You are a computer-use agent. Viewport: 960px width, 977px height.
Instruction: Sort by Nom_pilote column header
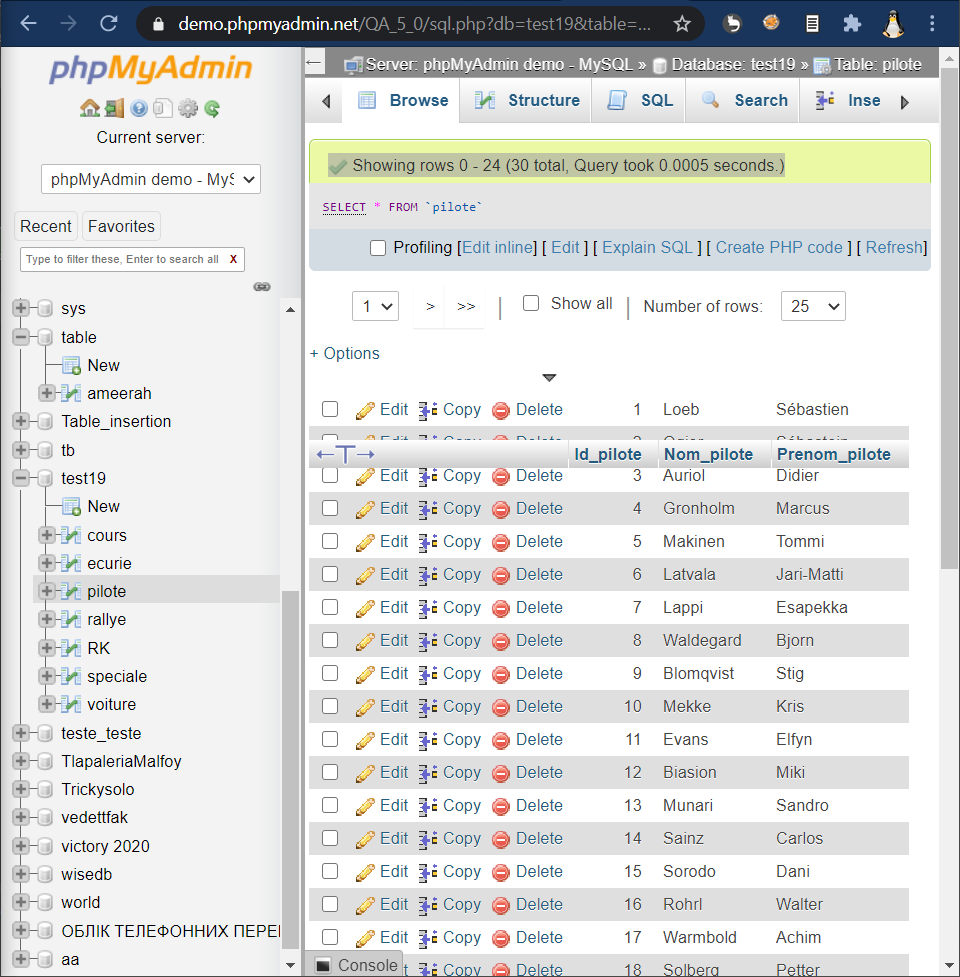pyautogui.click(x=708, y=454)
